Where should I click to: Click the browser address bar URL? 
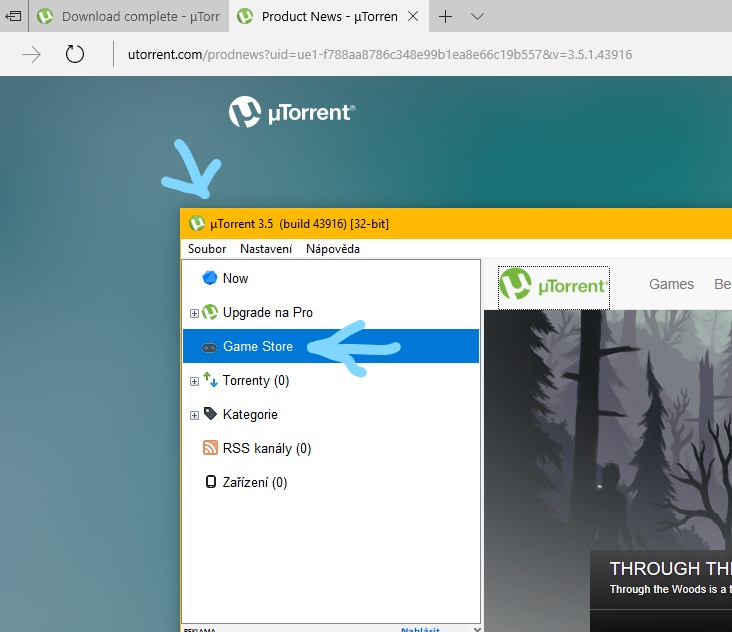coord(380,55)
